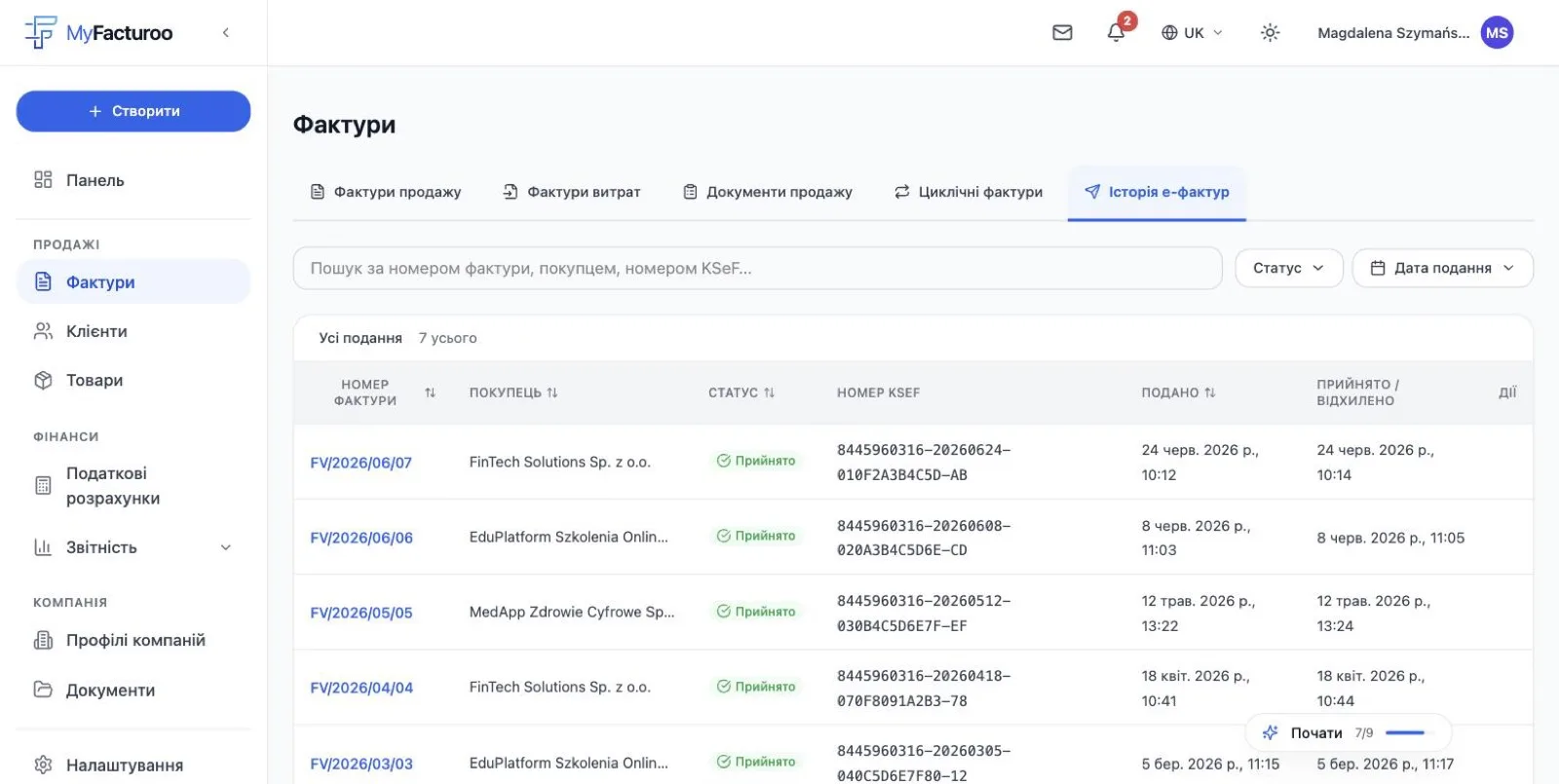The width and height of the screenshot is (1559, 784).
Task: Click the Створити button
Action: click(133, 111)
